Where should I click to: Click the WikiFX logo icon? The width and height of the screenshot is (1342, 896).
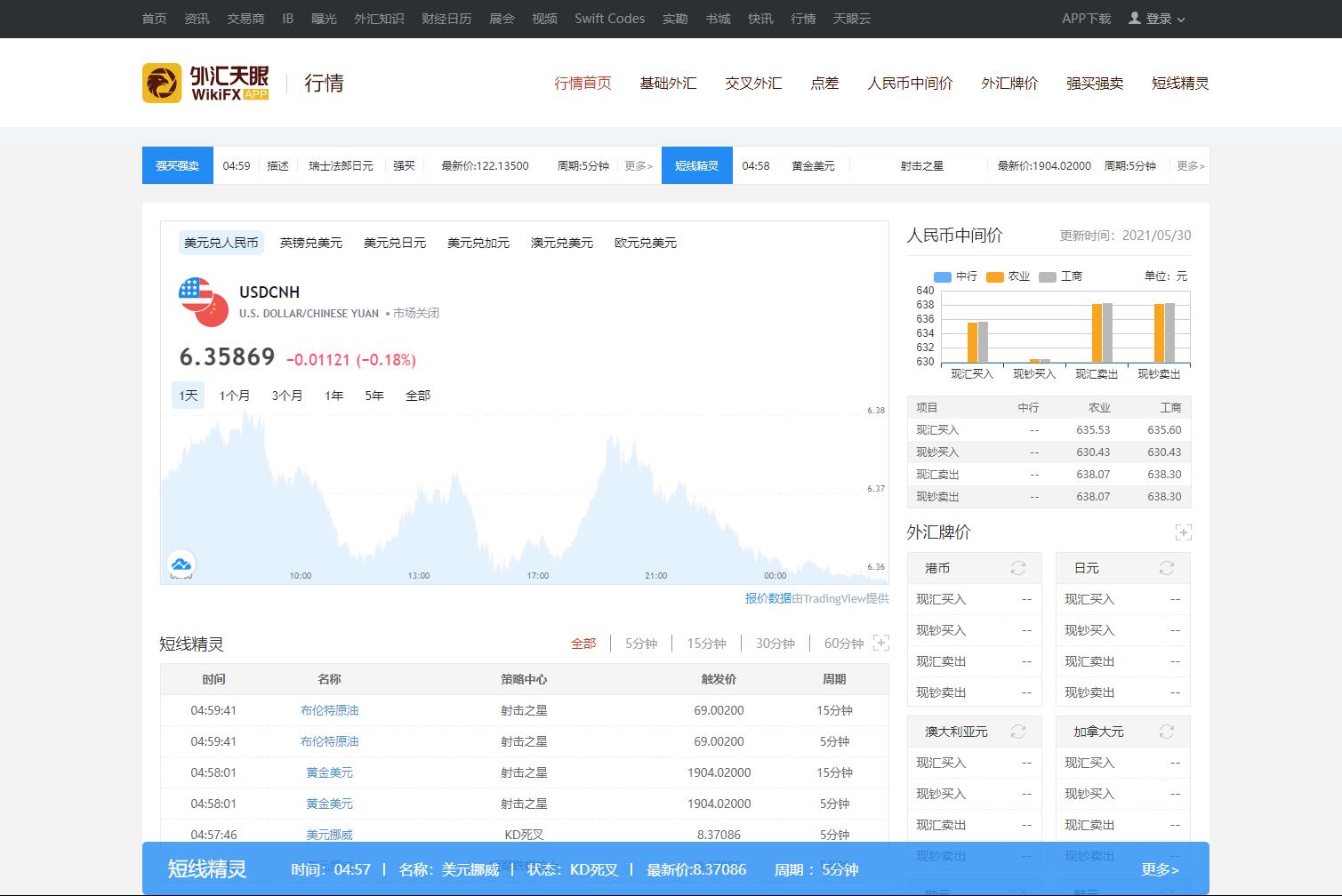[x=162, y=83]
